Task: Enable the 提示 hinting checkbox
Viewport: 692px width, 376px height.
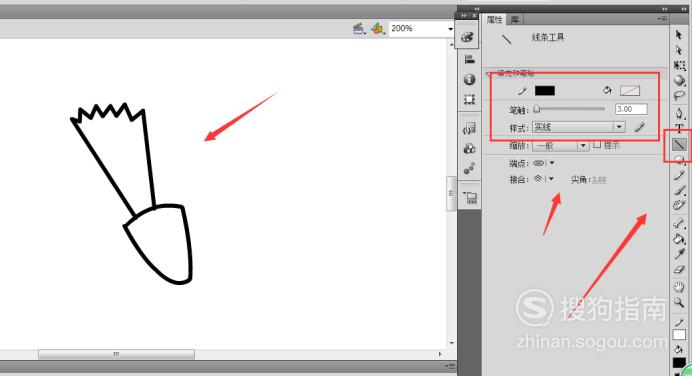Action: point(597,144)
